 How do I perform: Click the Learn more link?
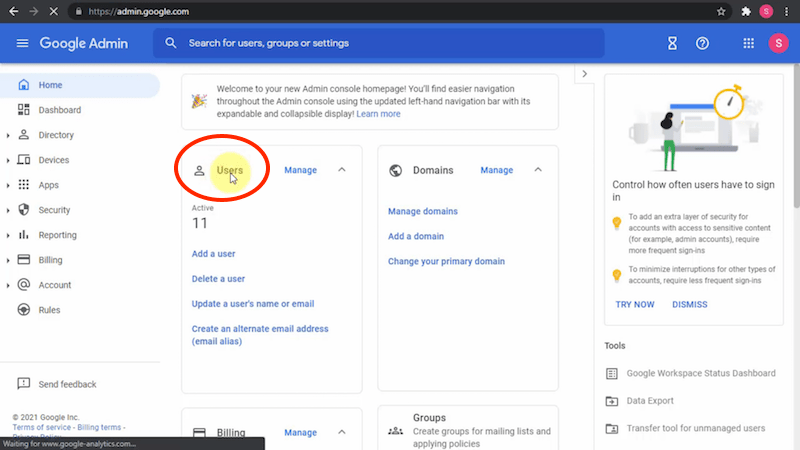[378, 114]
